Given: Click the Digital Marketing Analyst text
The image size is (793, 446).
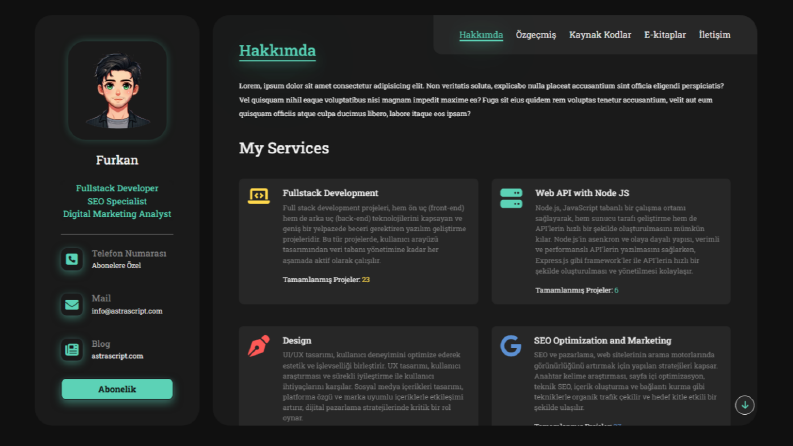Looking at the screenshot, I should (117, 214).
